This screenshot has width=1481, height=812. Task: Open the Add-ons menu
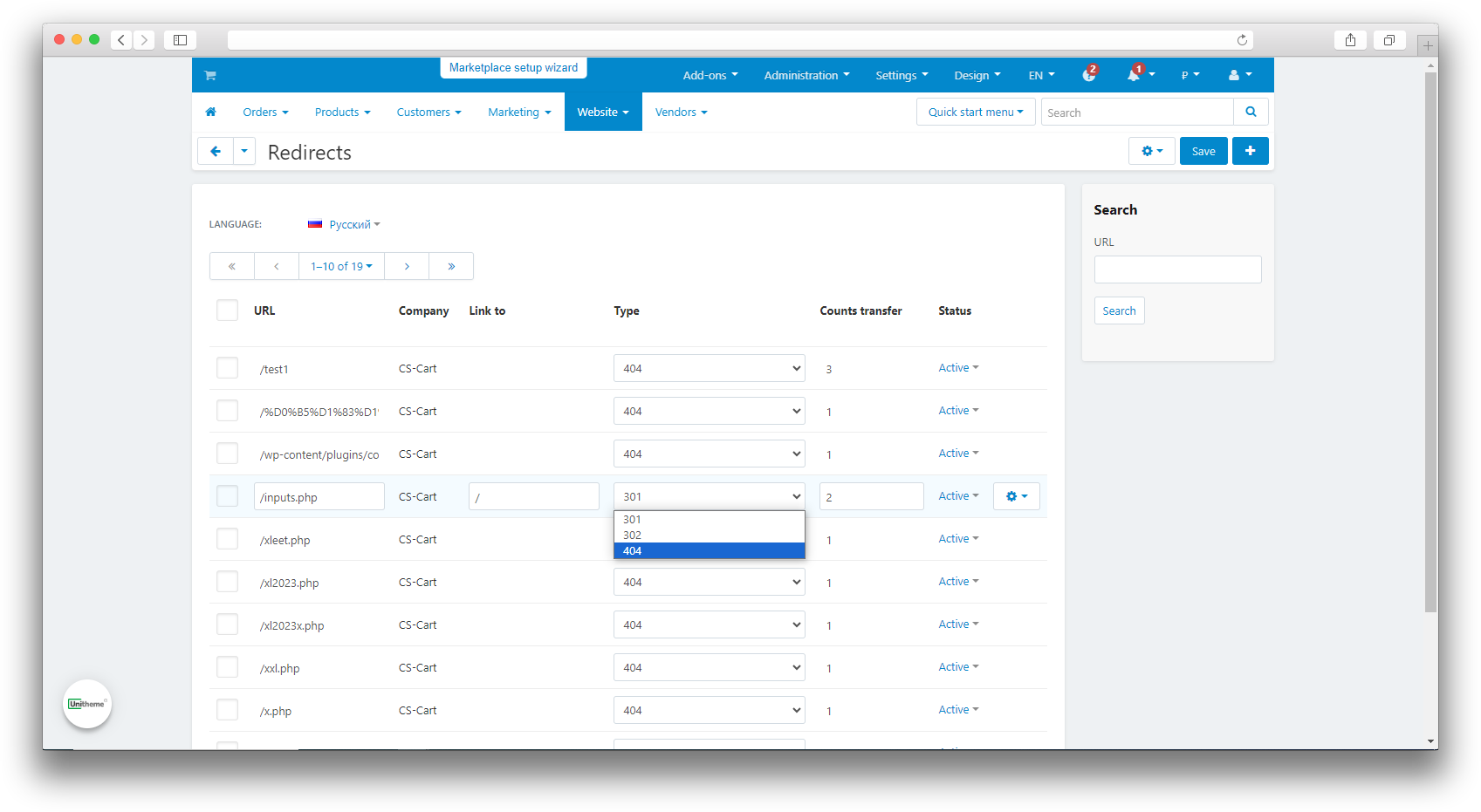(x=710, y=76)
